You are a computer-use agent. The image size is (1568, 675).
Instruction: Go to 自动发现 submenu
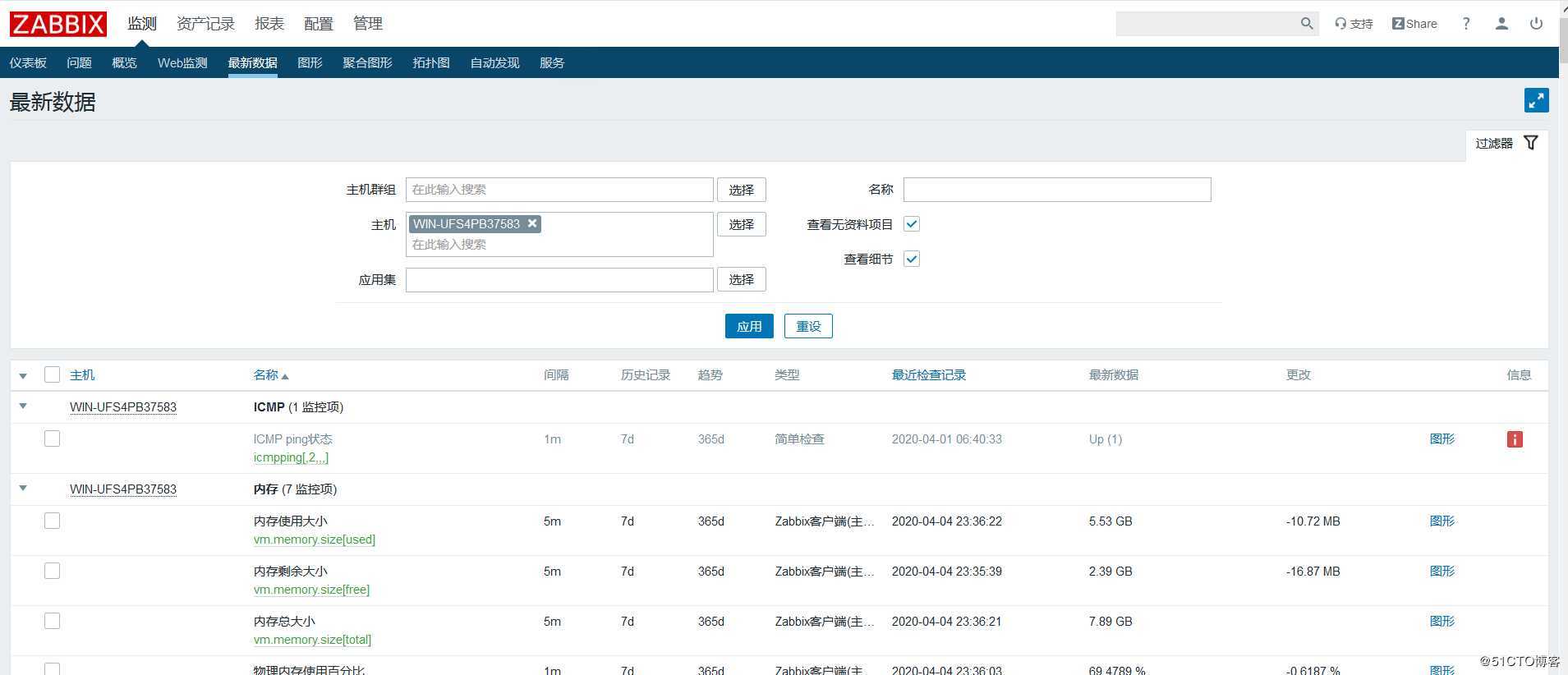494,62
